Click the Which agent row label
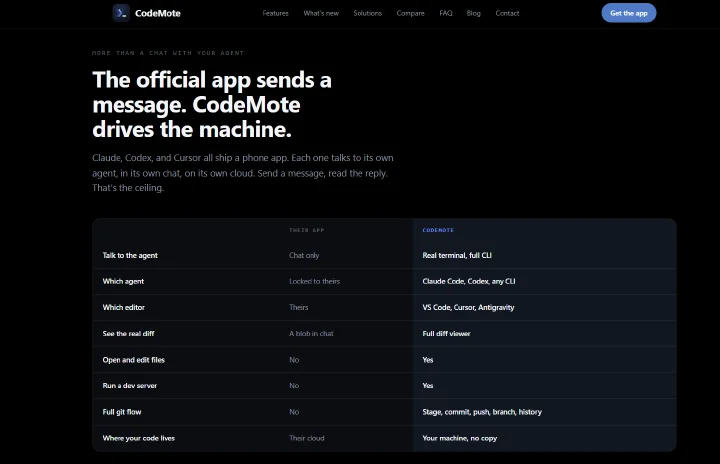The width and height of the screenshot is (720, 464). pyautogui.click(x=123, y=281)
